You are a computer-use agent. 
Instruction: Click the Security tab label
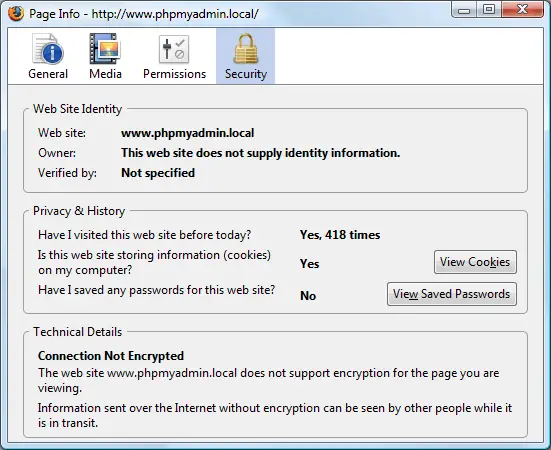246,74
